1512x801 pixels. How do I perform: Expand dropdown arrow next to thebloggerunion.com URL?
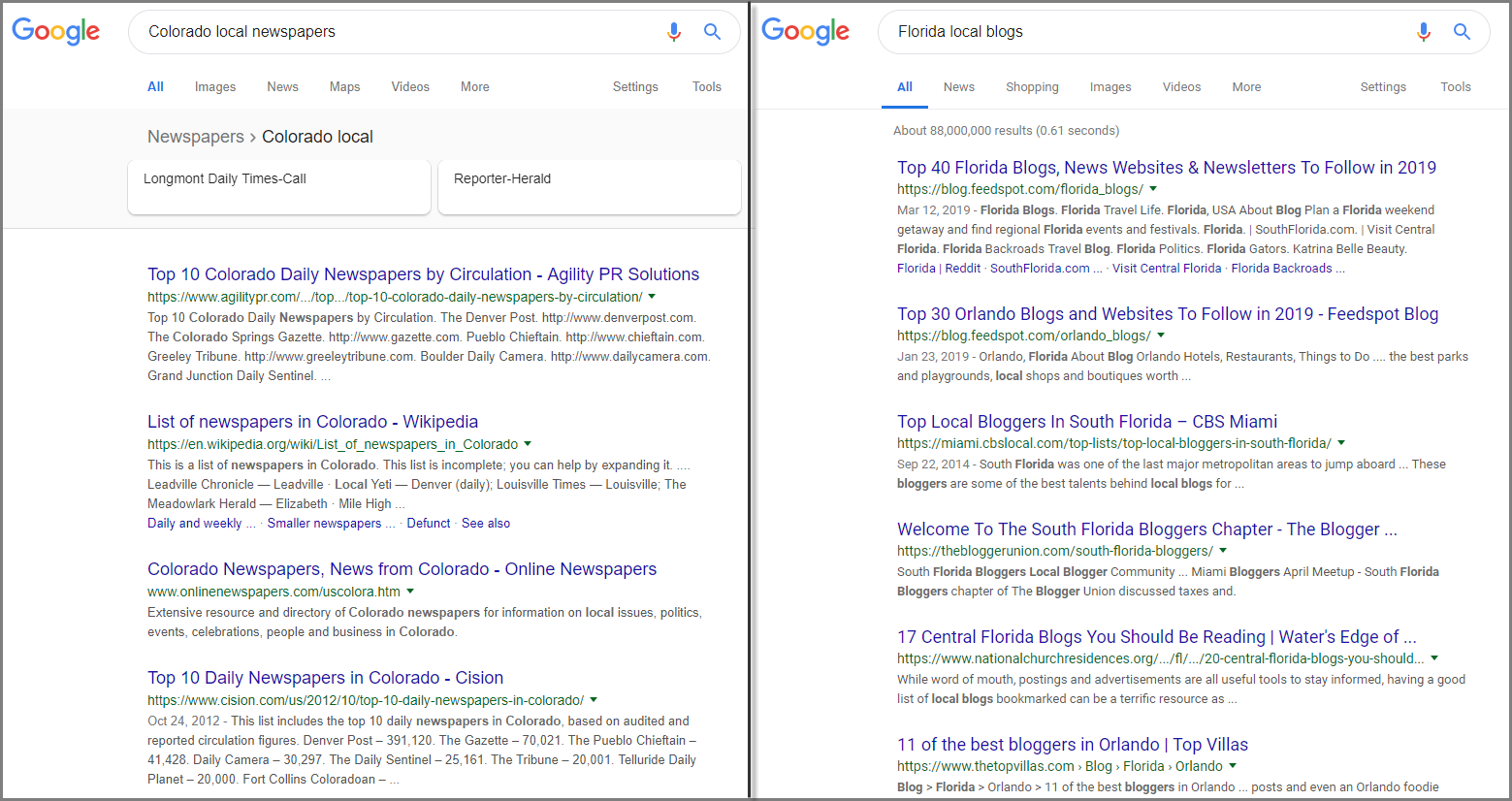(1223, 551)
